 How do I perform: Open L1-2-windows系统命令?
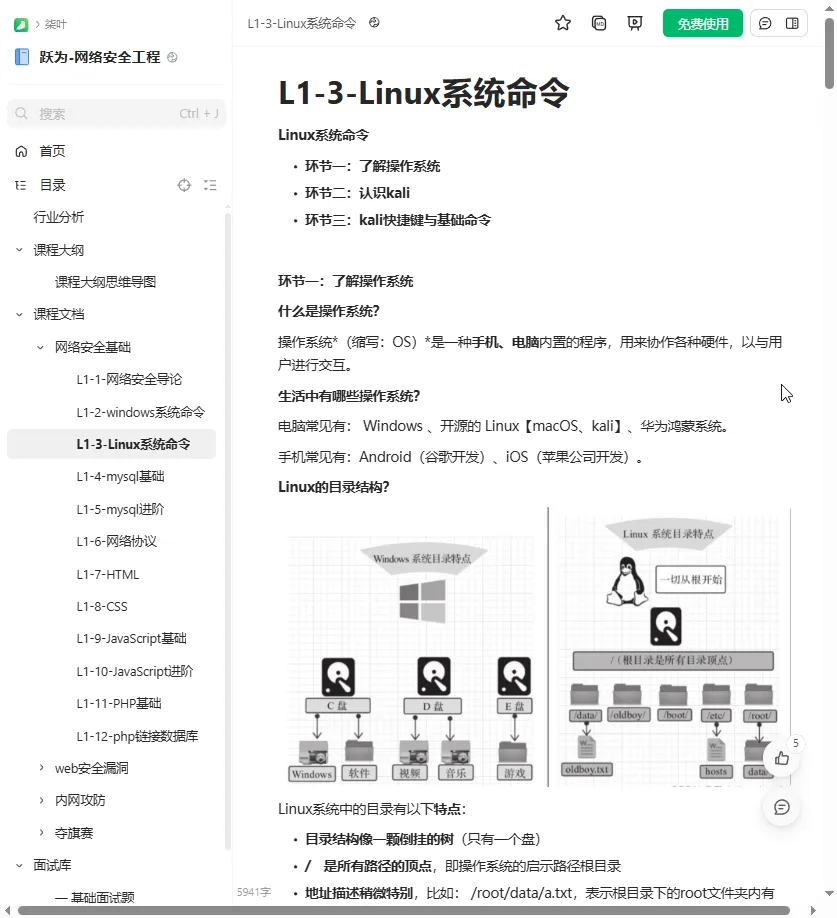pos(141,412)
